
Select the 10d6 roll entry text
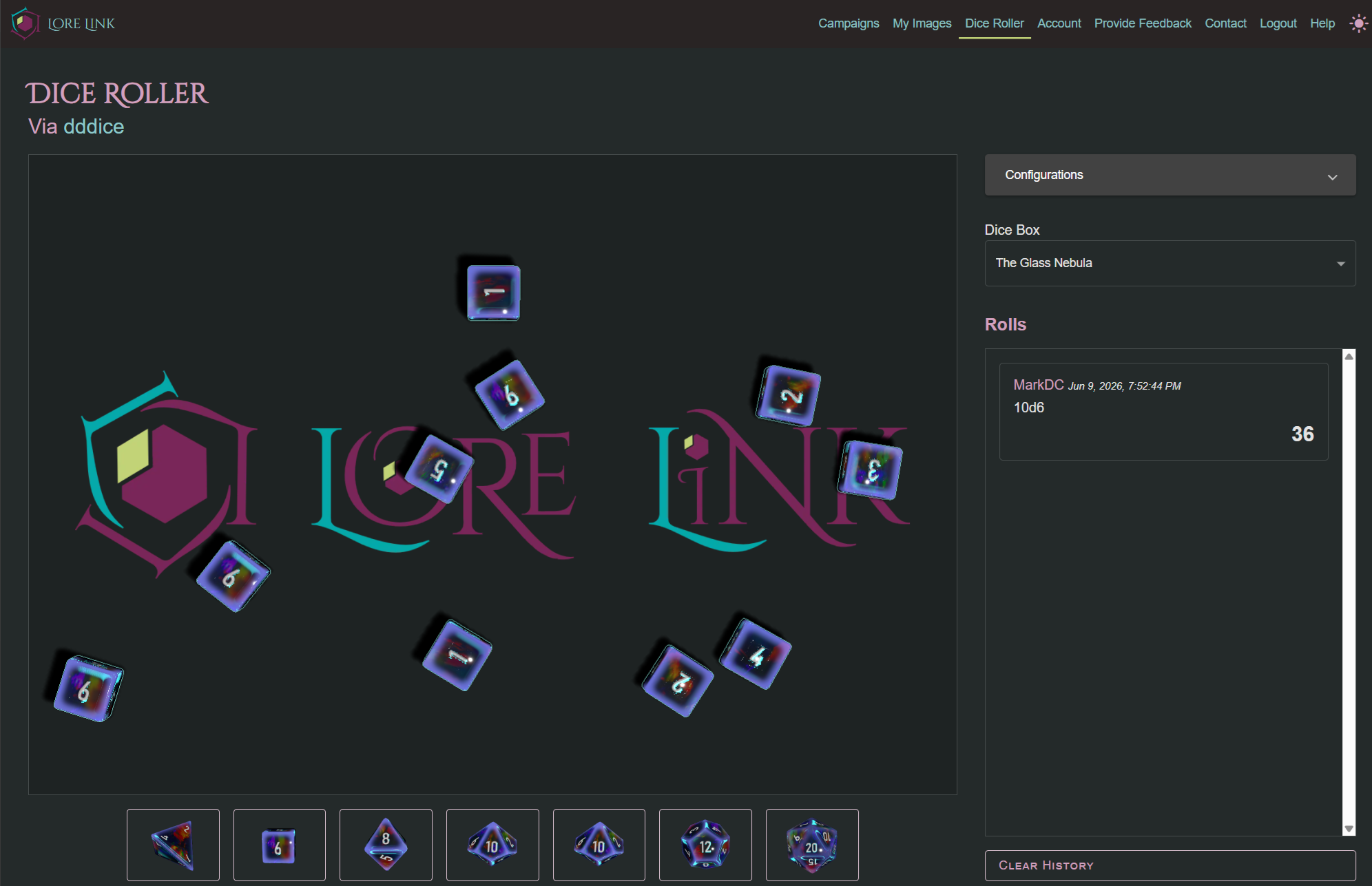pyautogui.click(x=1029, y=408)
